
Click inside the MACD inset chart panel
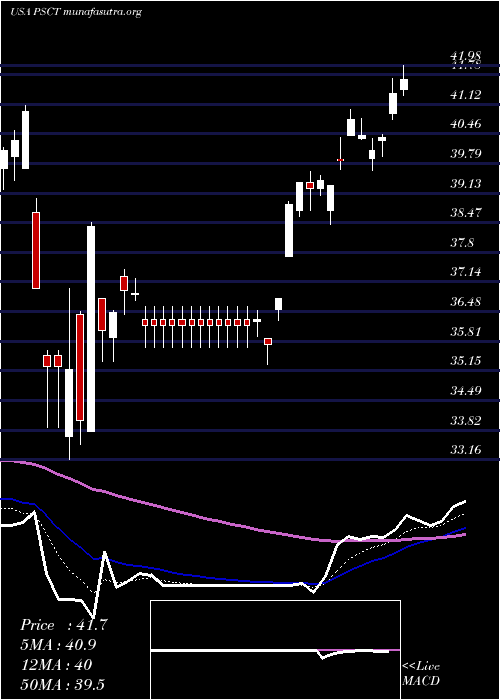[x=275, y=650]
